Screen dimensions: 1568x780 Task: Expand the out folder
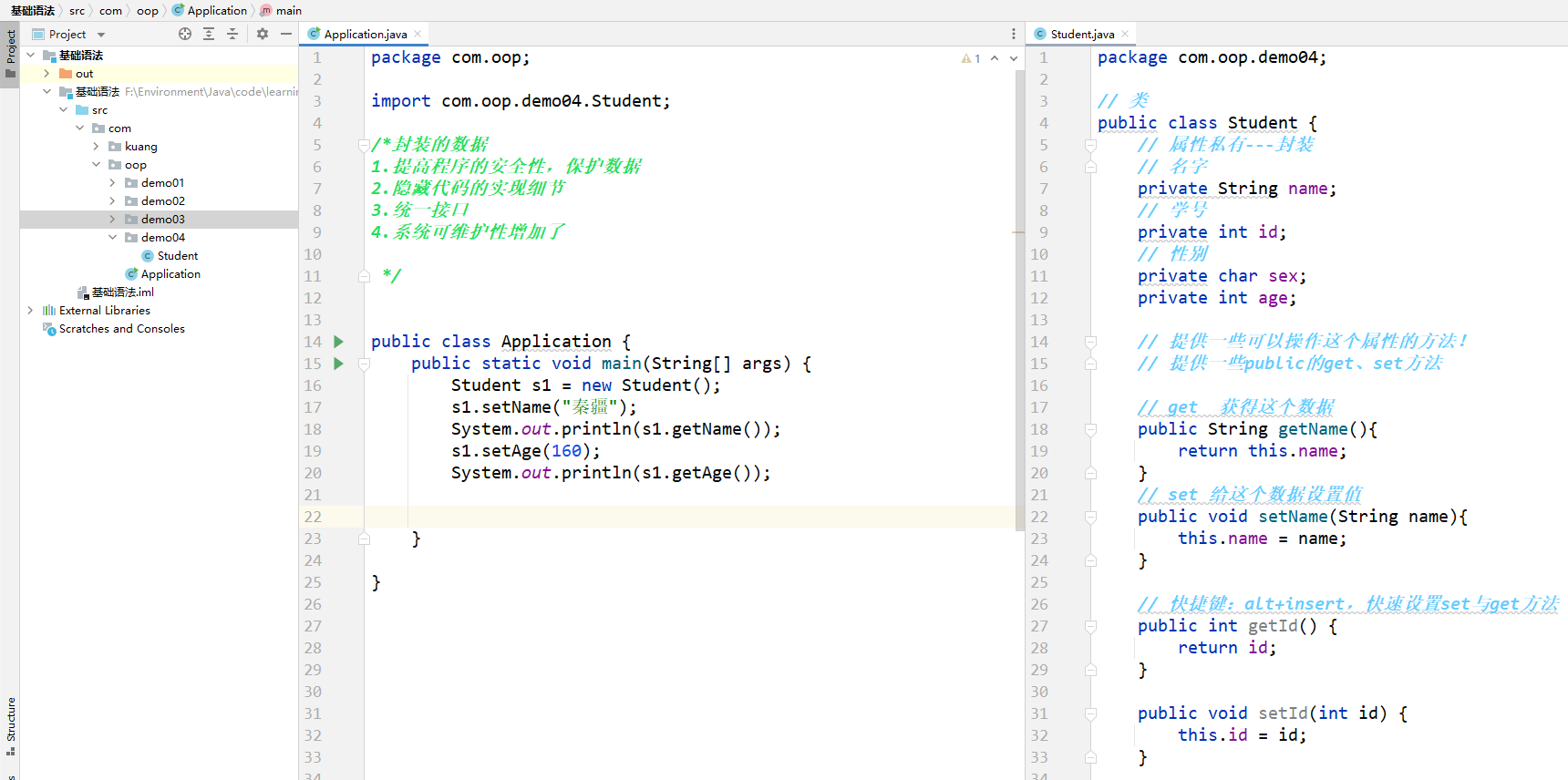coord(47,74)
